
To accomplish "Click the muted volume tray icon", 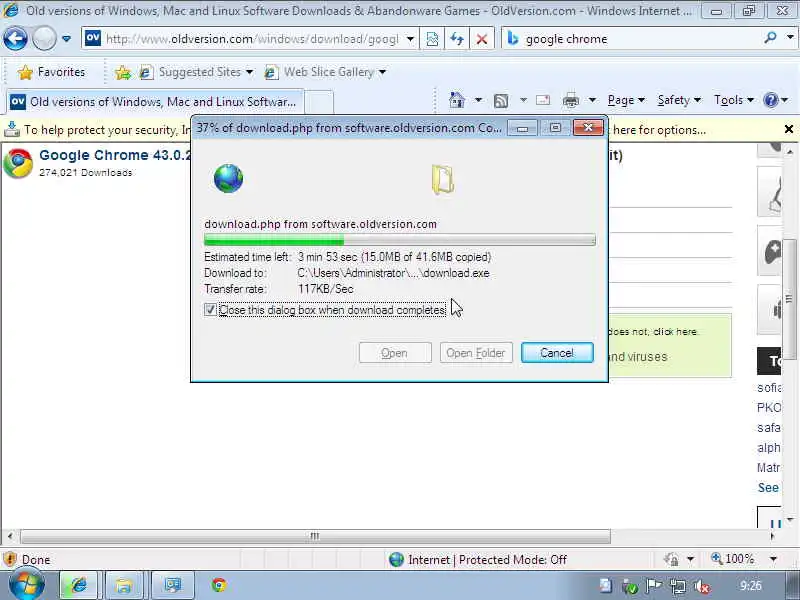I will [702, 587].
